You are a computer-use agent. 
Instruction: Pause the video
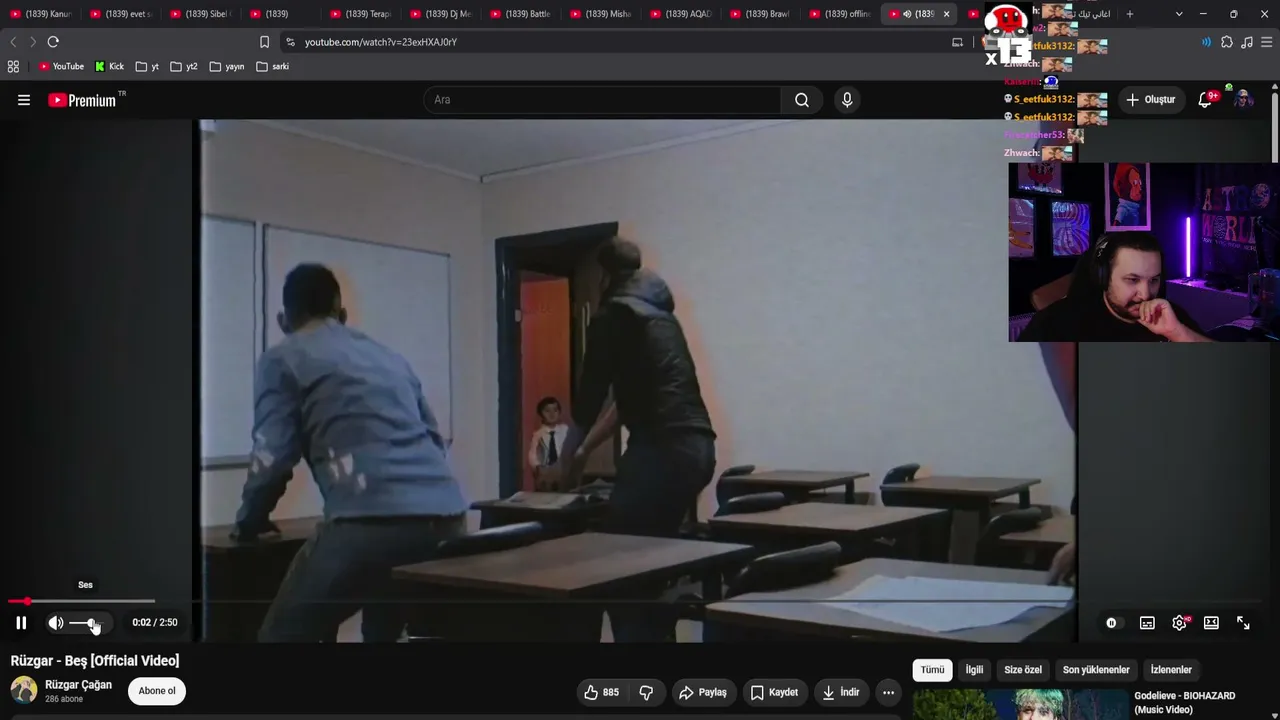tap(21, 623)
